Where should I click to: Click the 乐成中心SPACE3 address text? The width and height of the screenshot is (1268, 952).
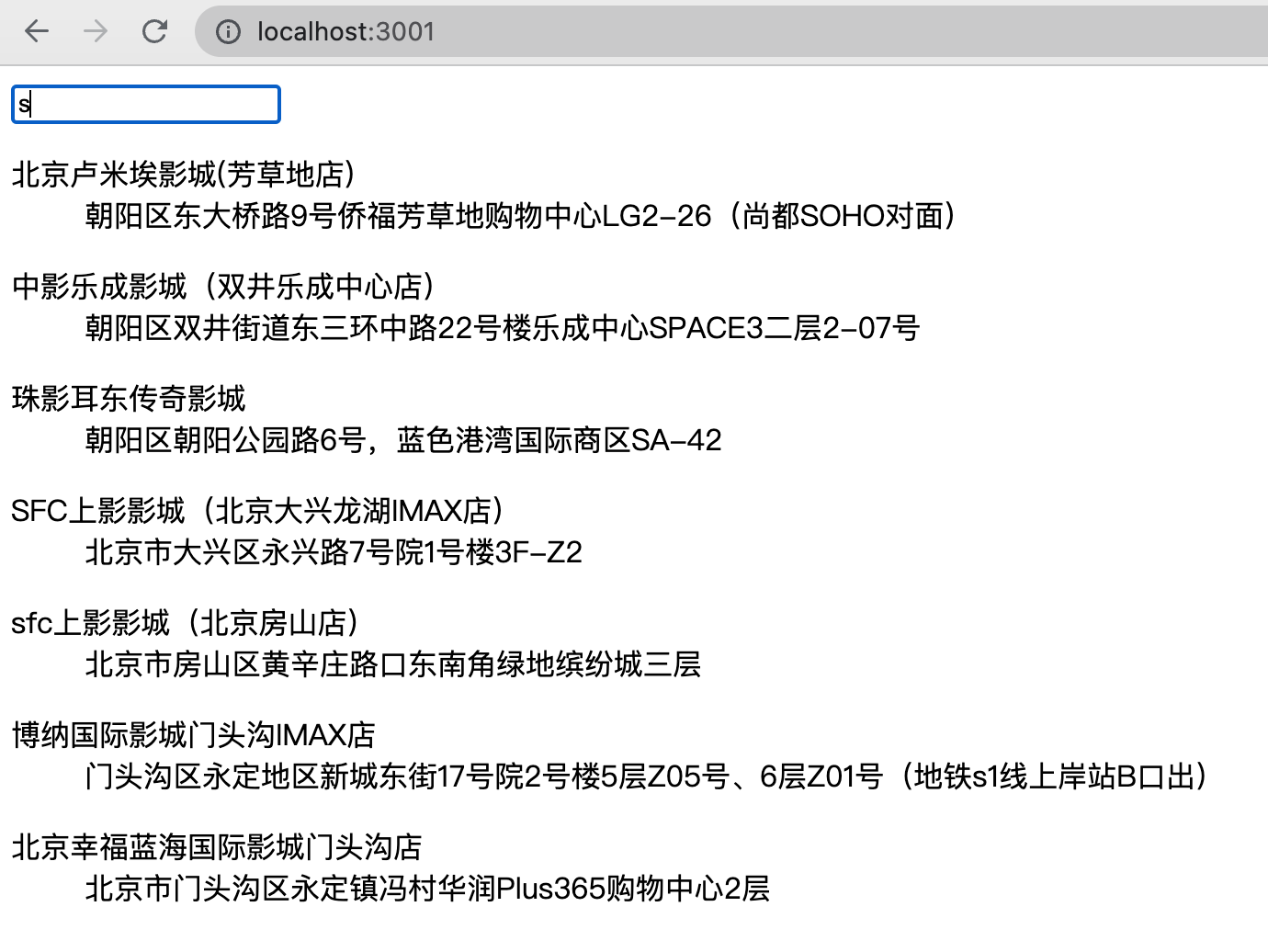503,328
